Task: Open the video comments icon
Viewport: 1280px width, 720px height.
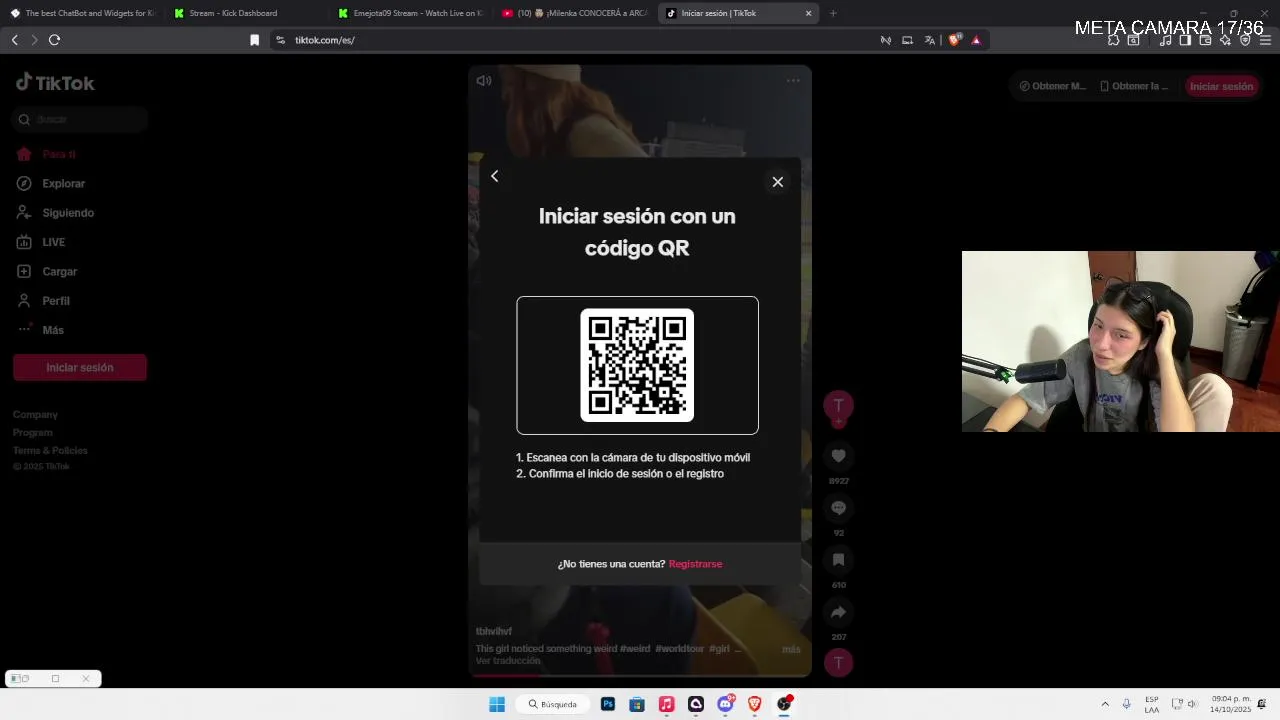Action: [838, 508]
